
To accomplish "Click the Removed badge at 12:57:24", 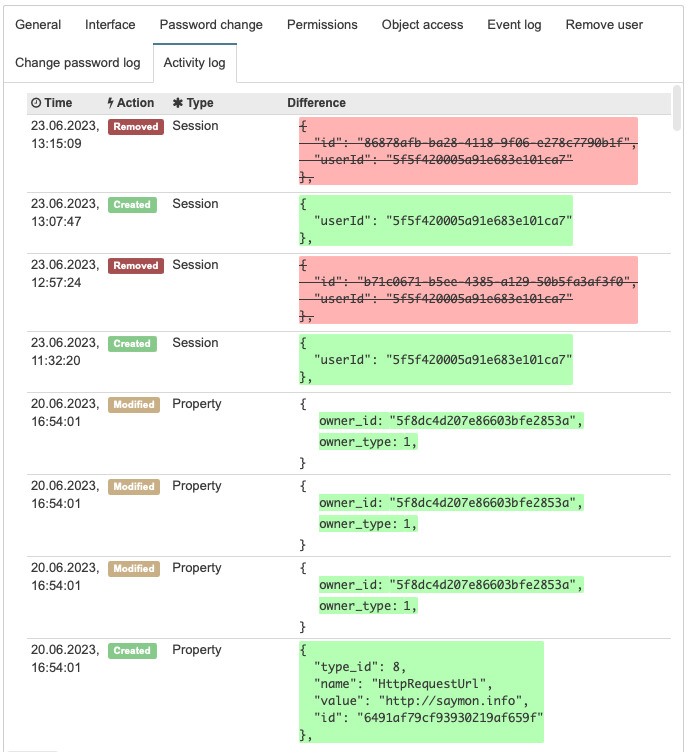I will pyautogui.click(x=136, y=266).
